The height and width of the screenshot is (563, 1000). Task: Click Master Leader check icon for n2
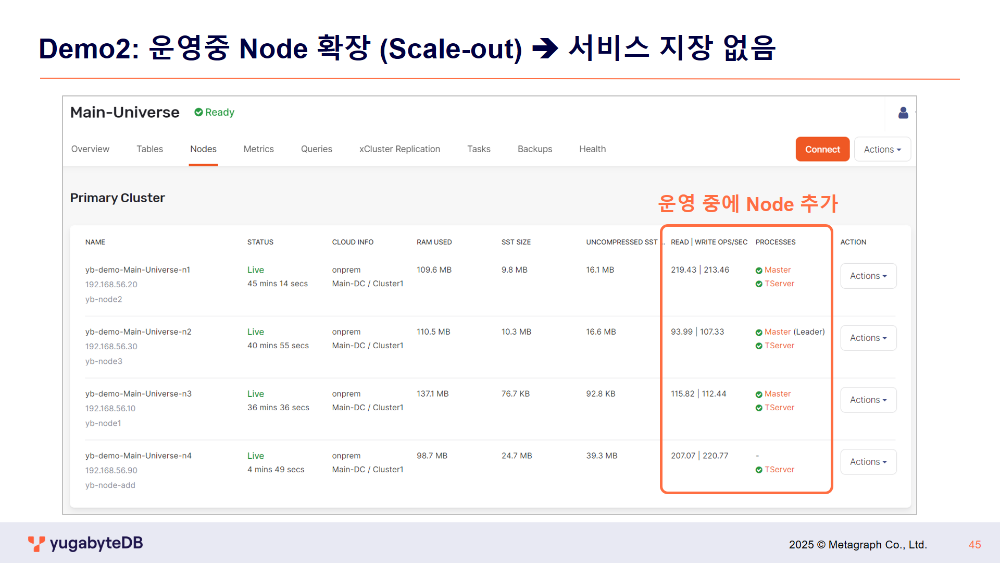759,332
